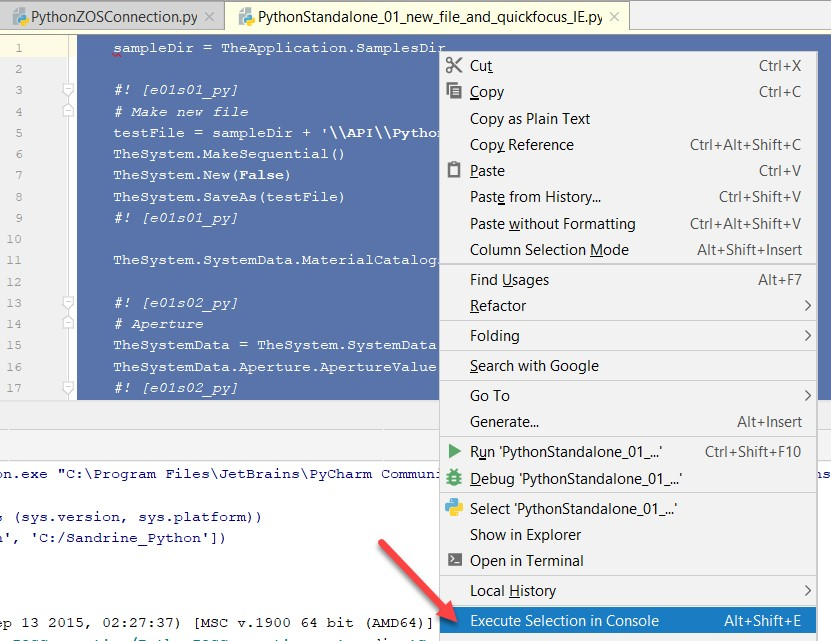Click the Copy icon in context menu
This screenshot has width=831, height=641.
click(454, 91)
